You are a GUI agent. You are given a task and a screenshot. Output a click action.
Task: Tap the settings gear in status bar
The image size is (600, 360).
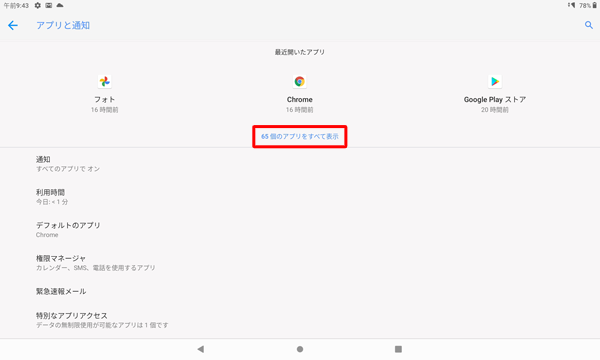click(x=38, y=5)
